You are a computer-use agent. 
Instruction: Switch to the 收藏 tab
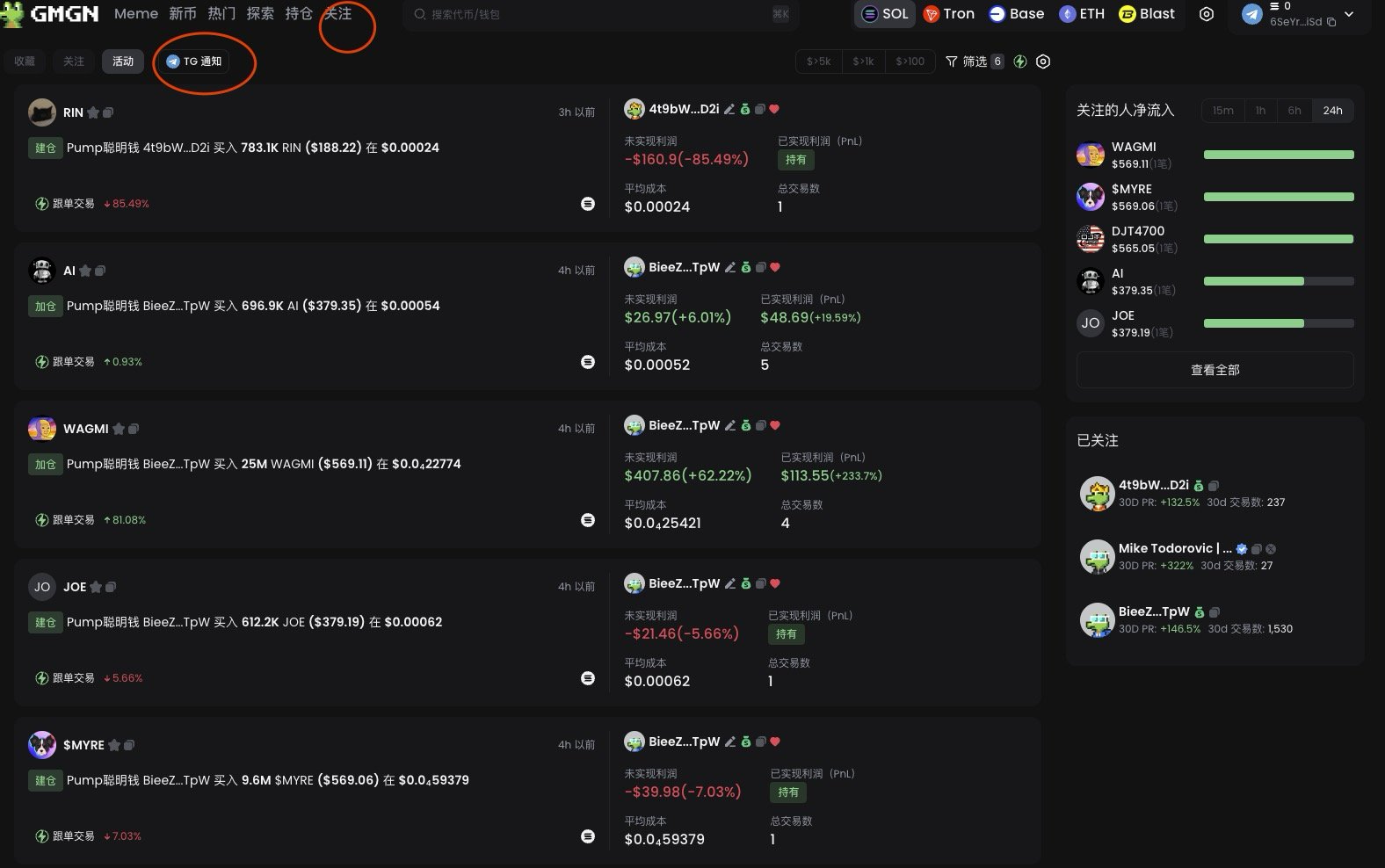pyautogui.click(x=25, y=61)
